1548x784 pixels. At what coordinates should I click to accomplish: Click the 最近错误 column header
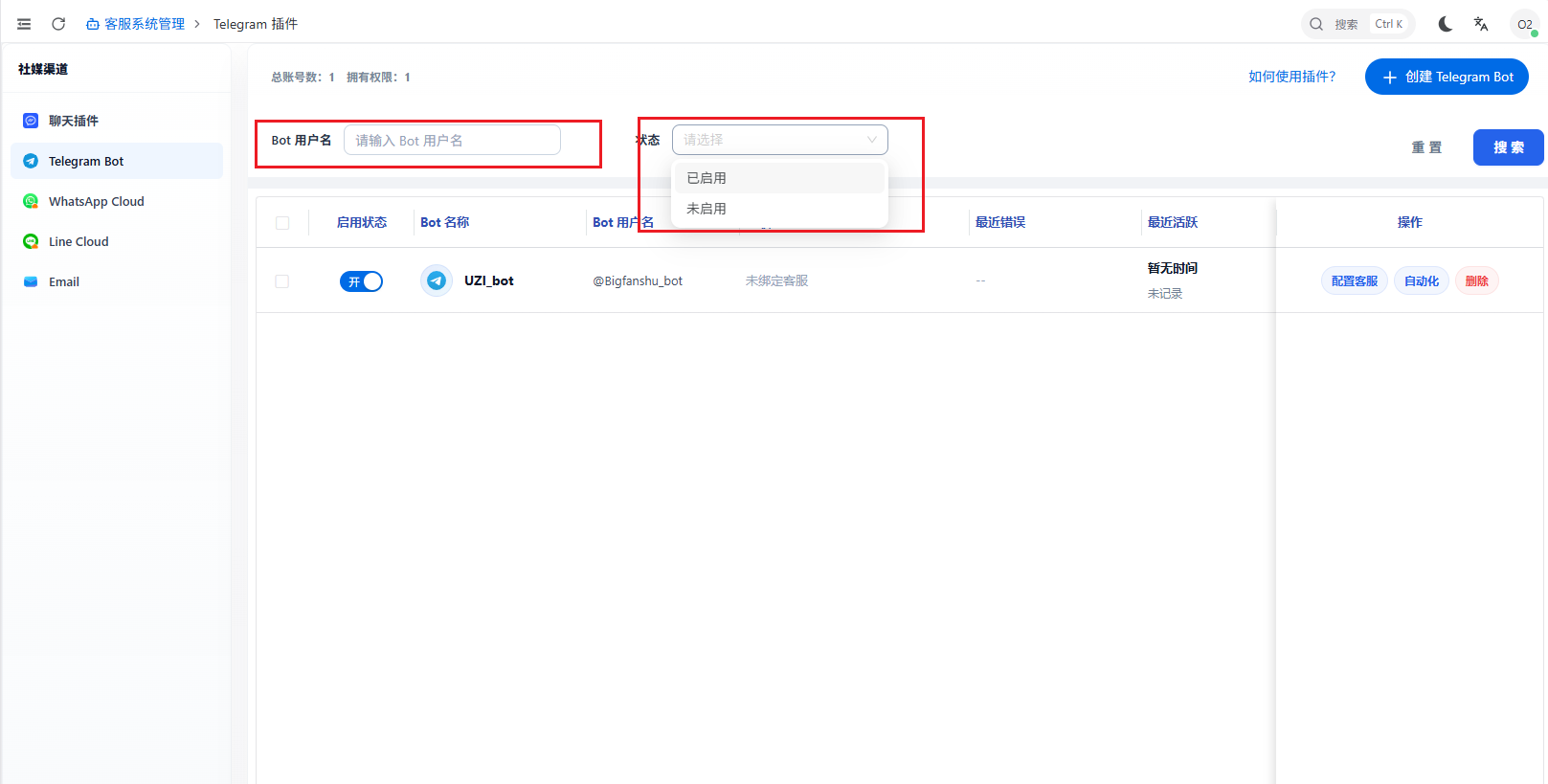[x=1000, y=222]
